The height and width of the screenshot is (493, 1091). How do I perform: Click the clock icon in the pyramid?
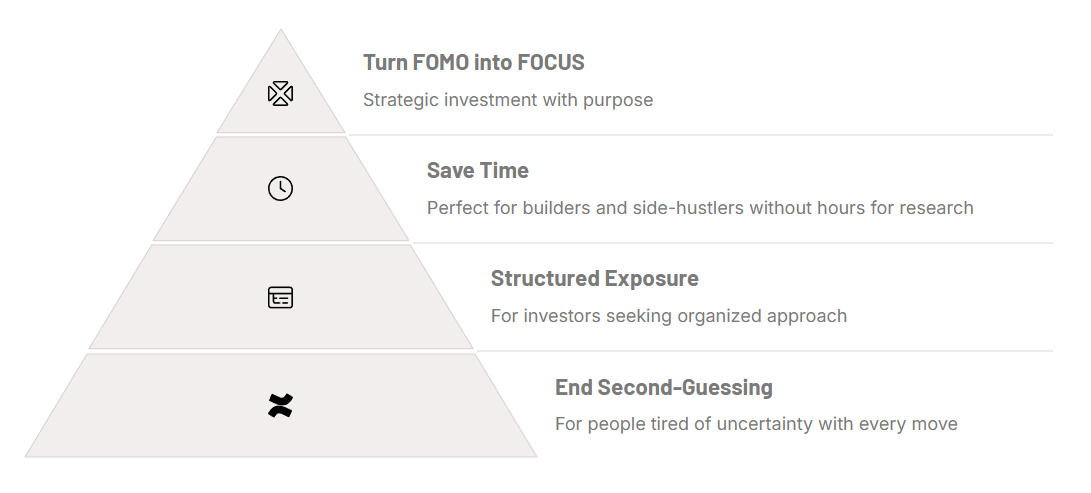pos(280,188)
